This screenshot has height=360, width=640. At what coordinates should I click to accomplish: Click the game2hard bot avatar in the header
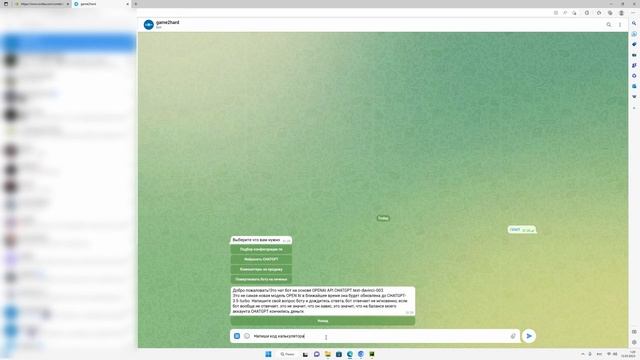point(149,24)
